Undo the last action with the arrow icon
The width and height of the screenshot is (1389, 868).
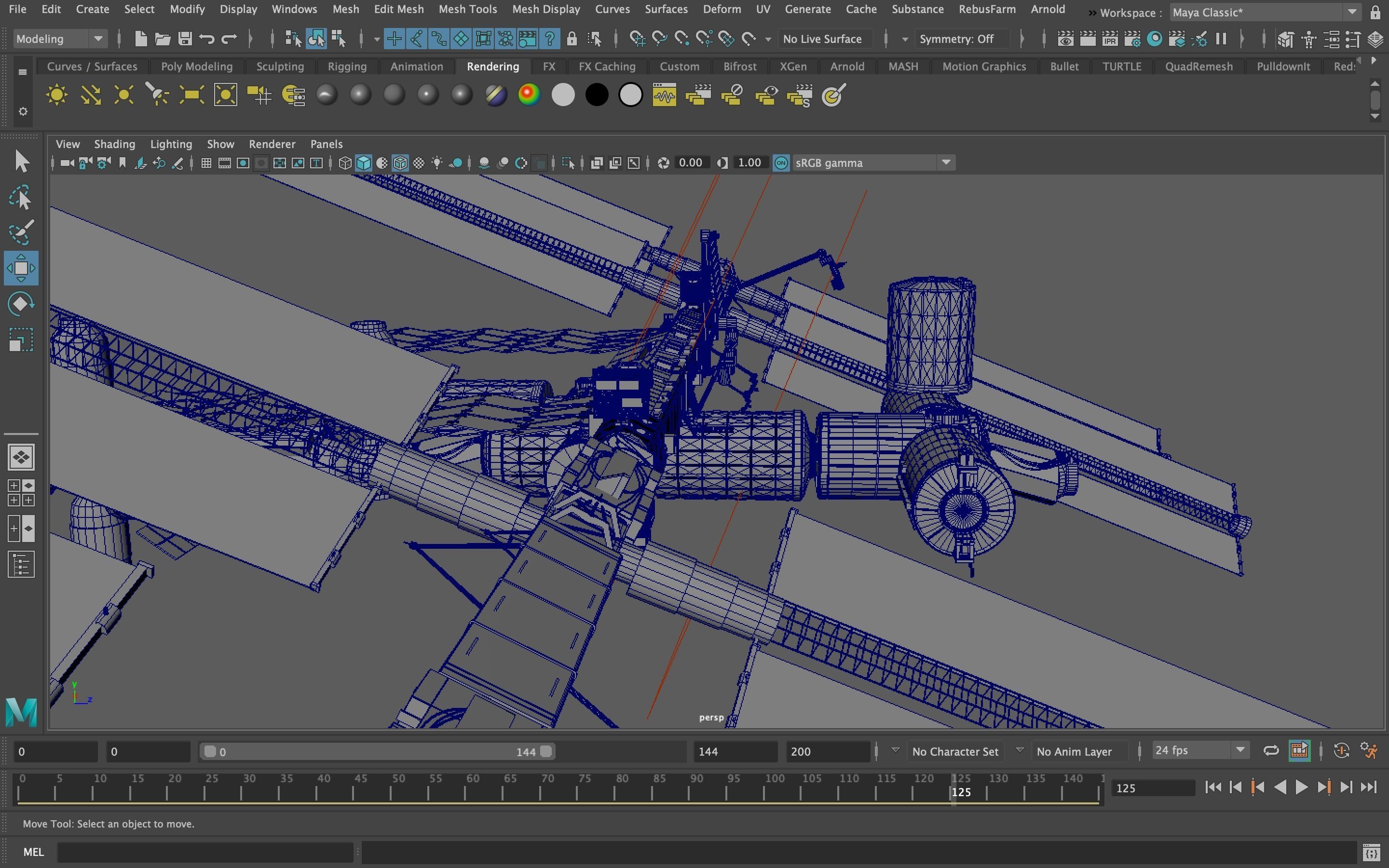click(206, 39)
